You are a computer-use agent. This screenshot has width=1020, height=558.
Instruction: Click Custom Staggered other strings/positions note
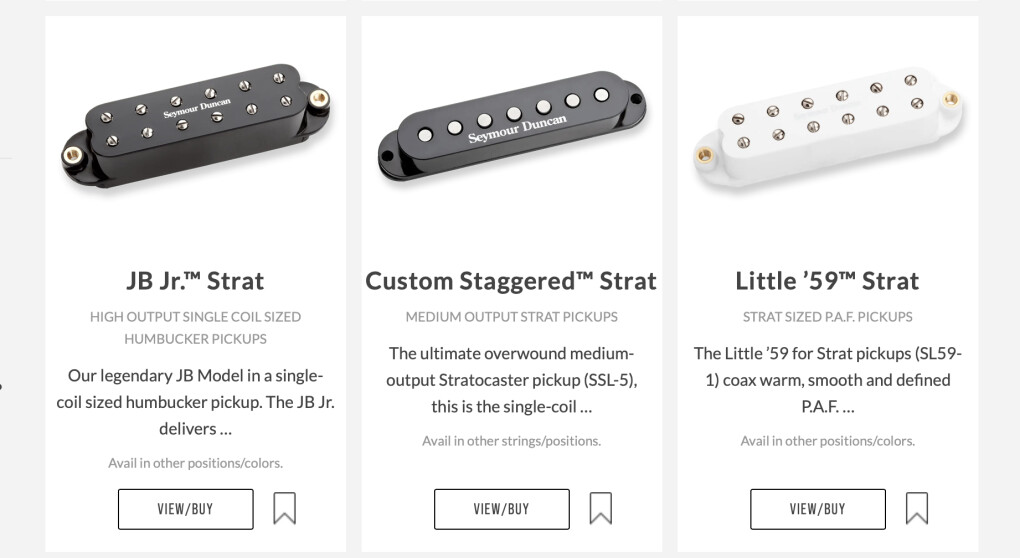point(512,441)
